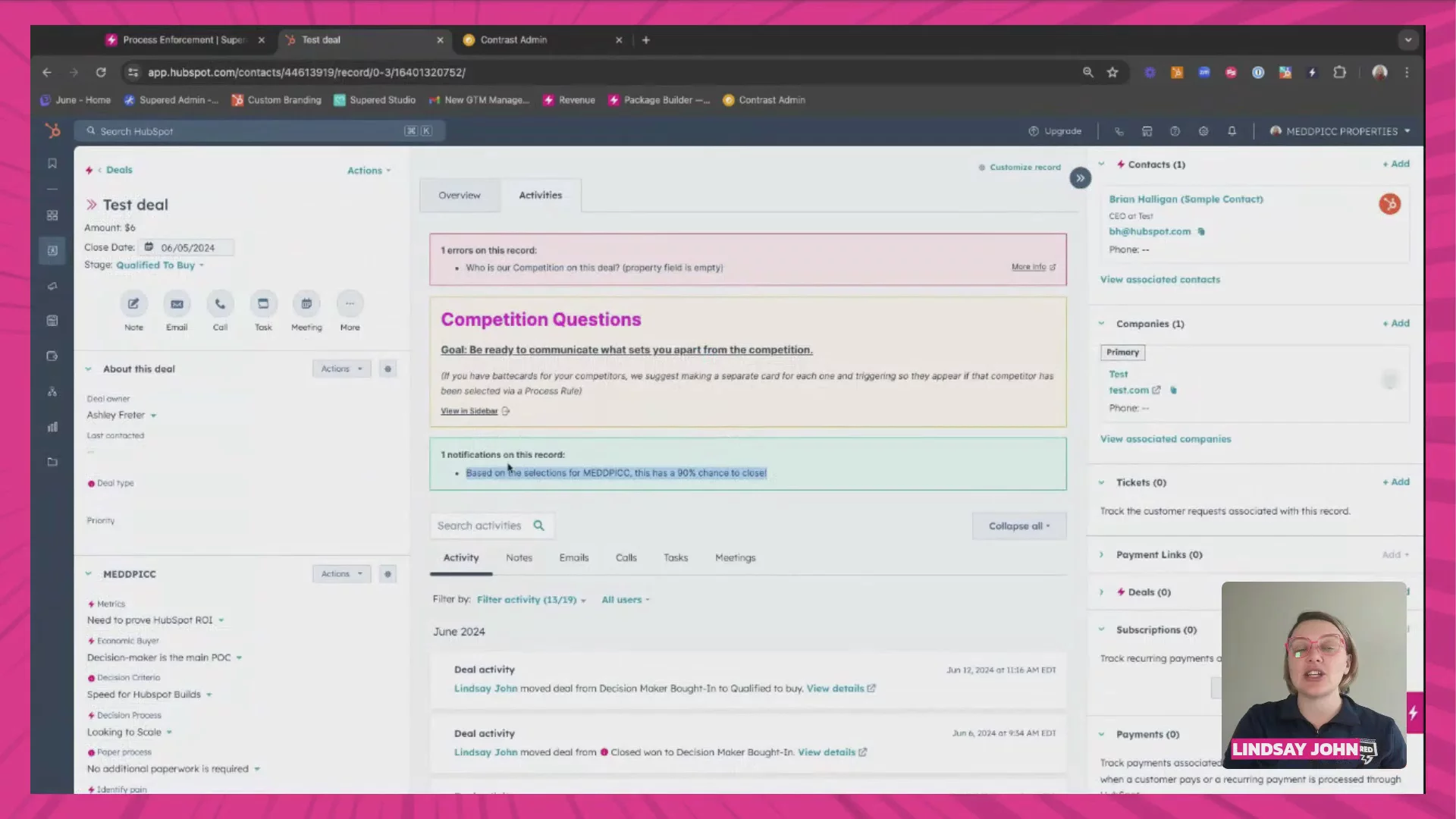The width and height of the screenshot is (1456, 819).
Task: Expand the Payment Links (0) section
Action: [1101, 555]
